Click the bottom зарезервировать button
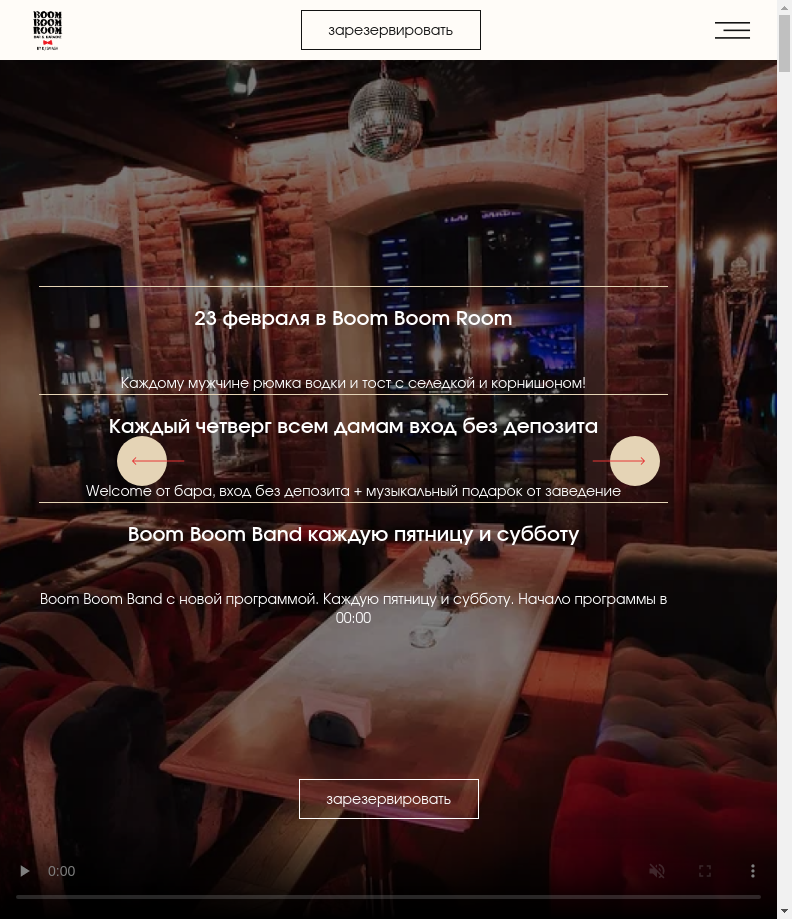The width and height of the screenshot is (792, 919). pos(389,799)
